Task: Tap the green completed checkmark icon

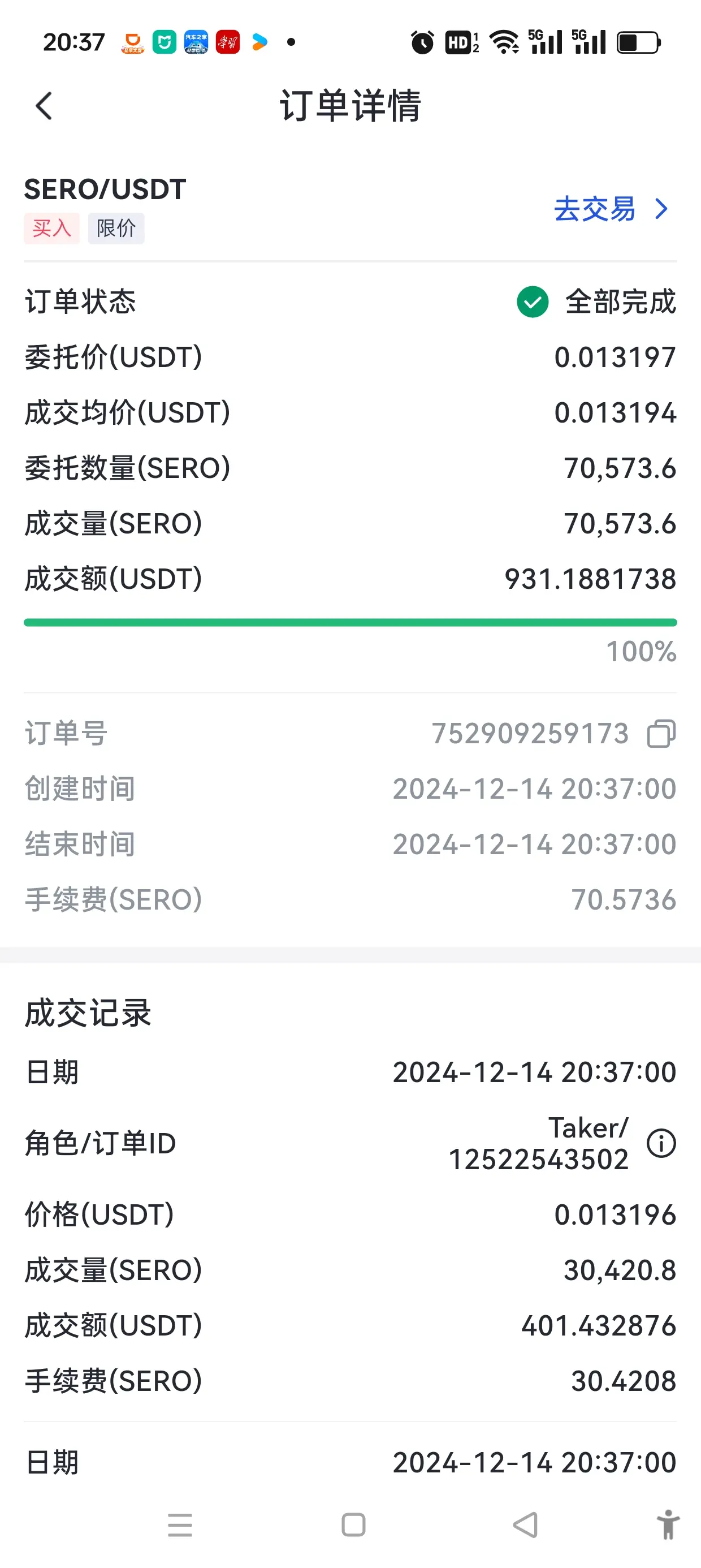Action: coord(533,302)
